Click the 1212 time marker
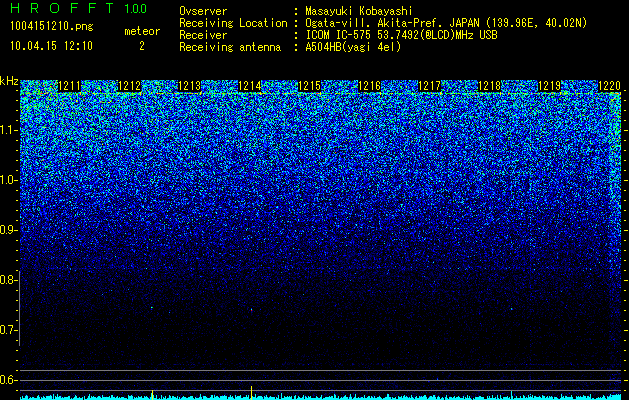 (x=130, y=85)
